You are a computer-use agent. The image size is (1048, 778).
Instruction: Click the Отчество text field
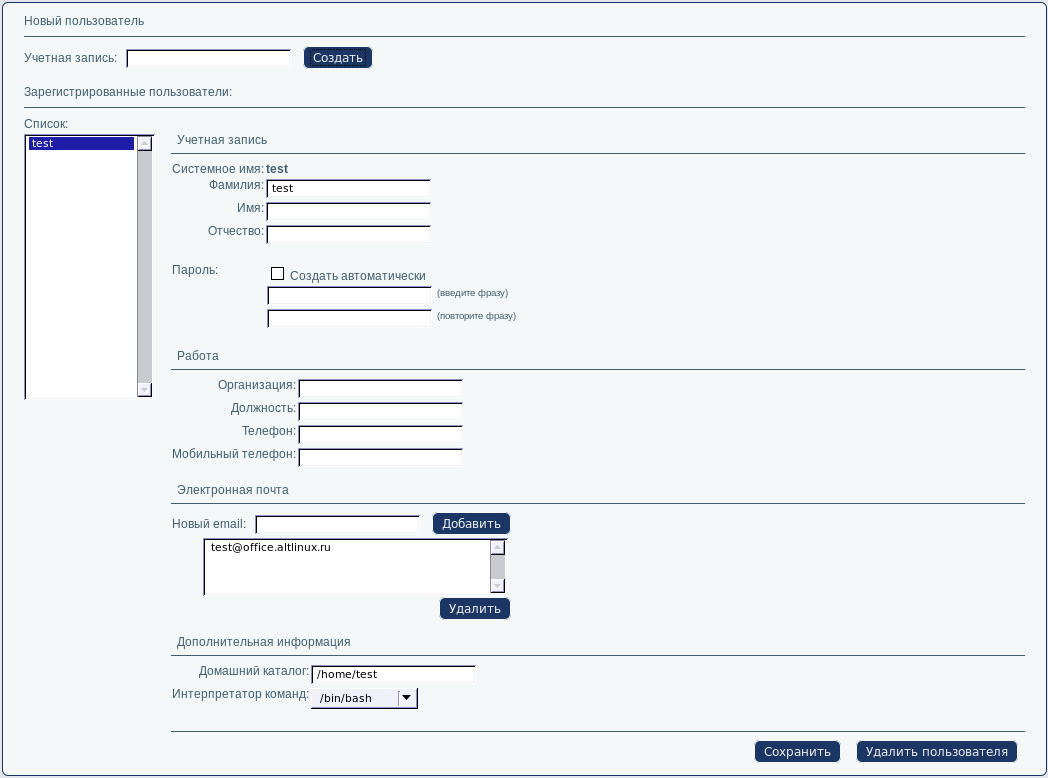click(x=348, y=234)
